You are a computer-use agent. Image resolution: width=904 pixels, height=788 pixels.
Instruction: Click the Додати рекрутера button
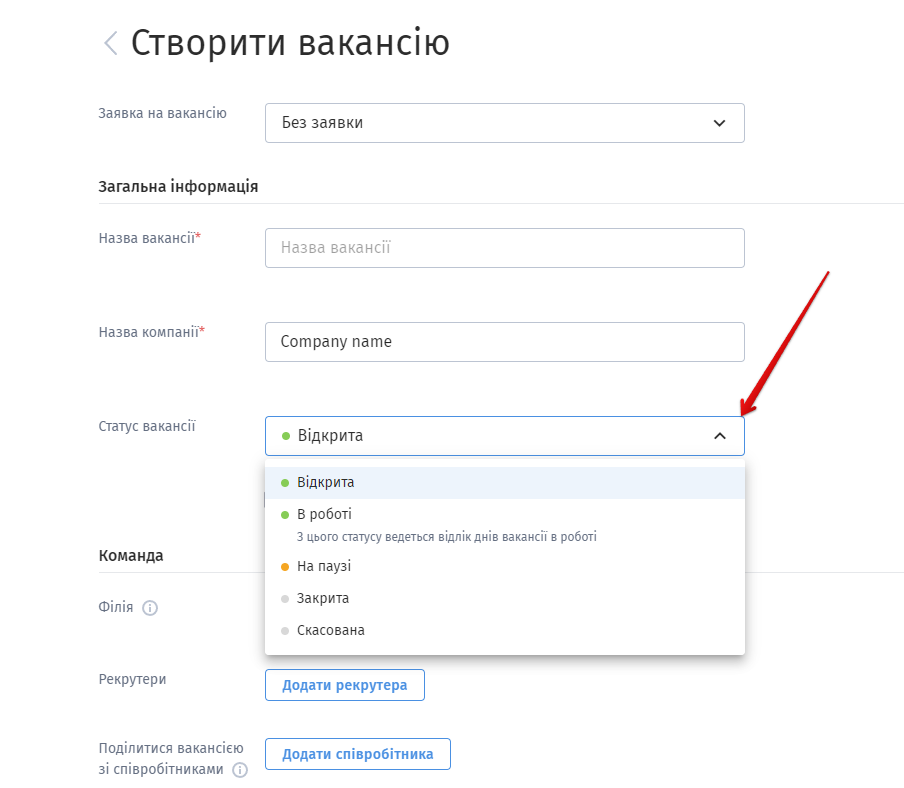(345, 685)
